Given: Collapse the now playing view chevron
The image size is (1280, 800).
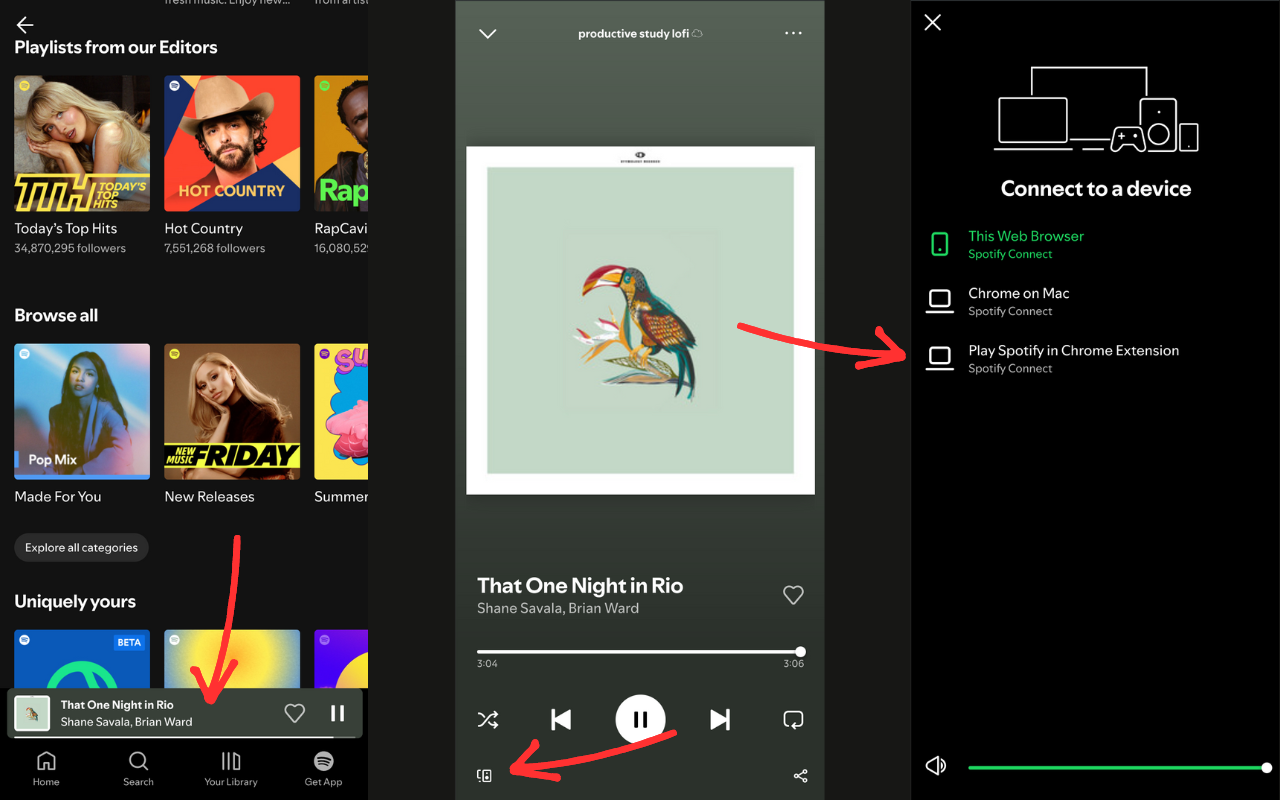Looking at the screenshot, I should point(488,34).
